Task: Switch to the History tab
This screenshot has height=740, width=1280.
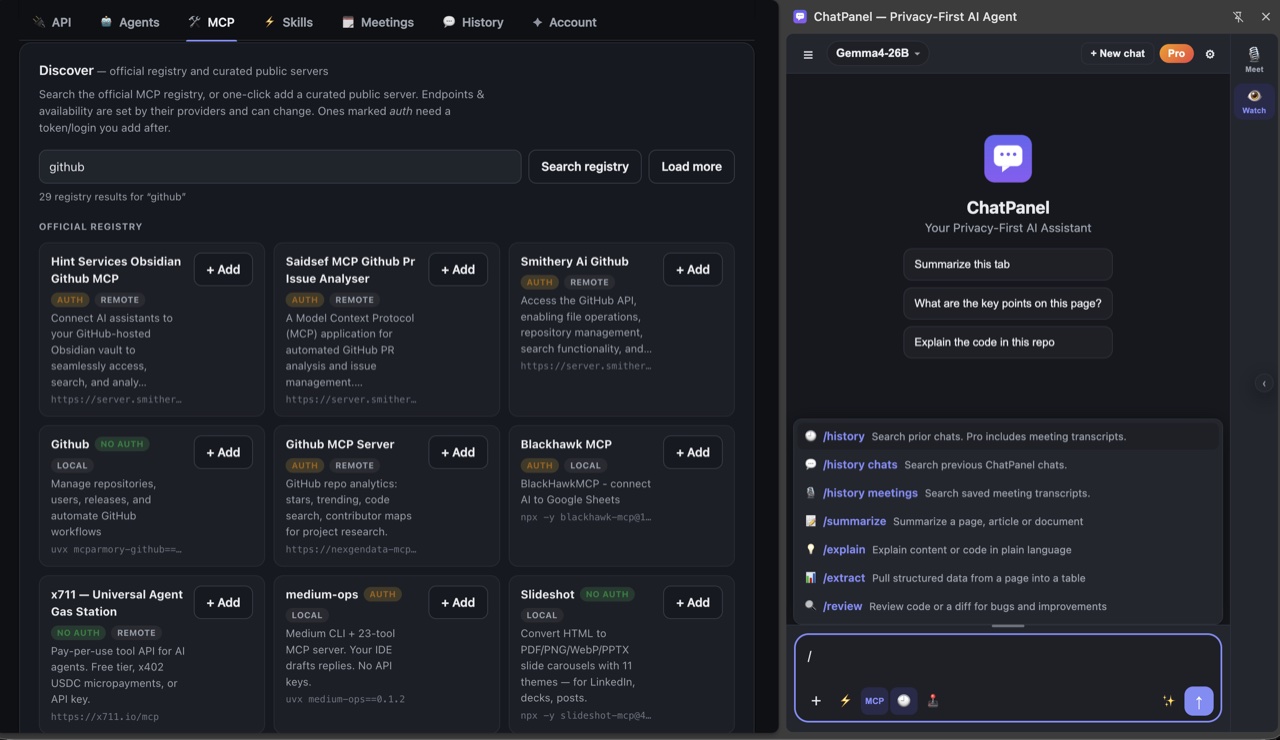Action: (x=473, y=22)
